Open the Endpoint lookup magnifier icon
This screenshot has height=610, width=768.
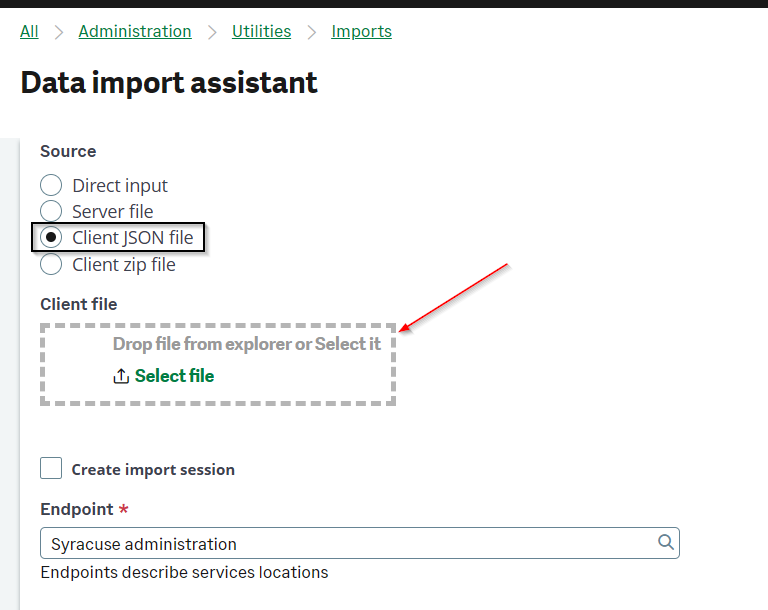665,542
